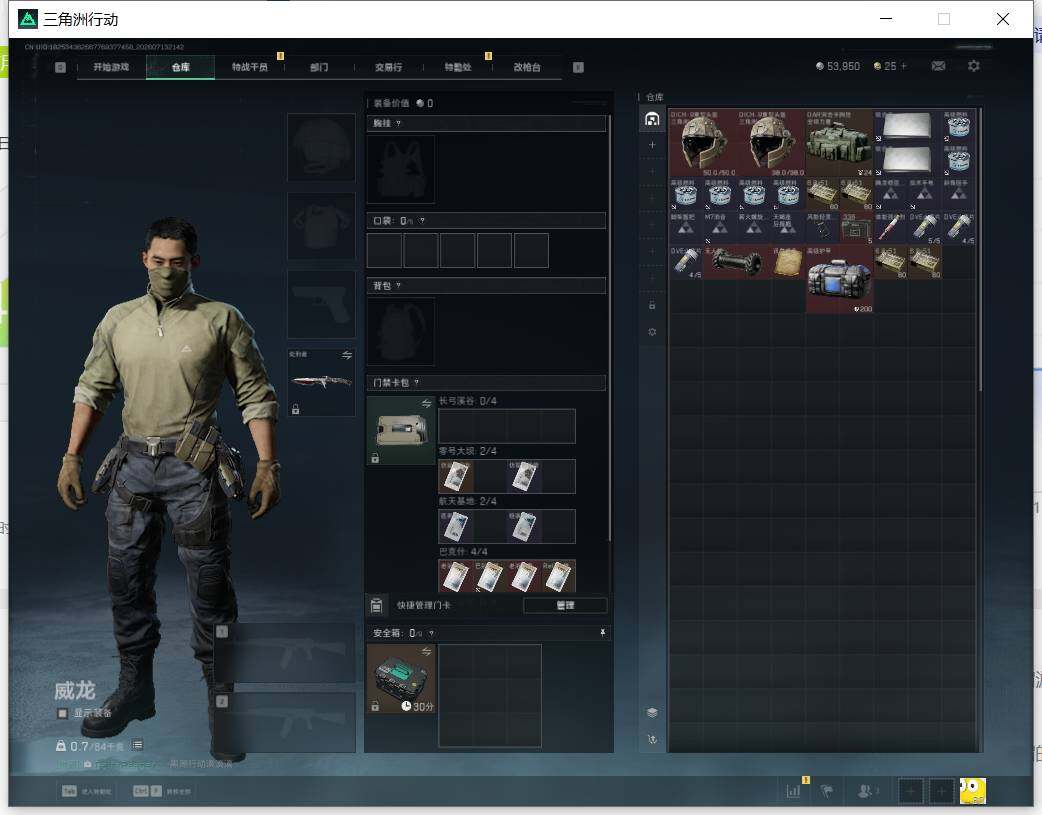Open the friends list icon at bottom

pyautogui.click(x=867, y=791)
